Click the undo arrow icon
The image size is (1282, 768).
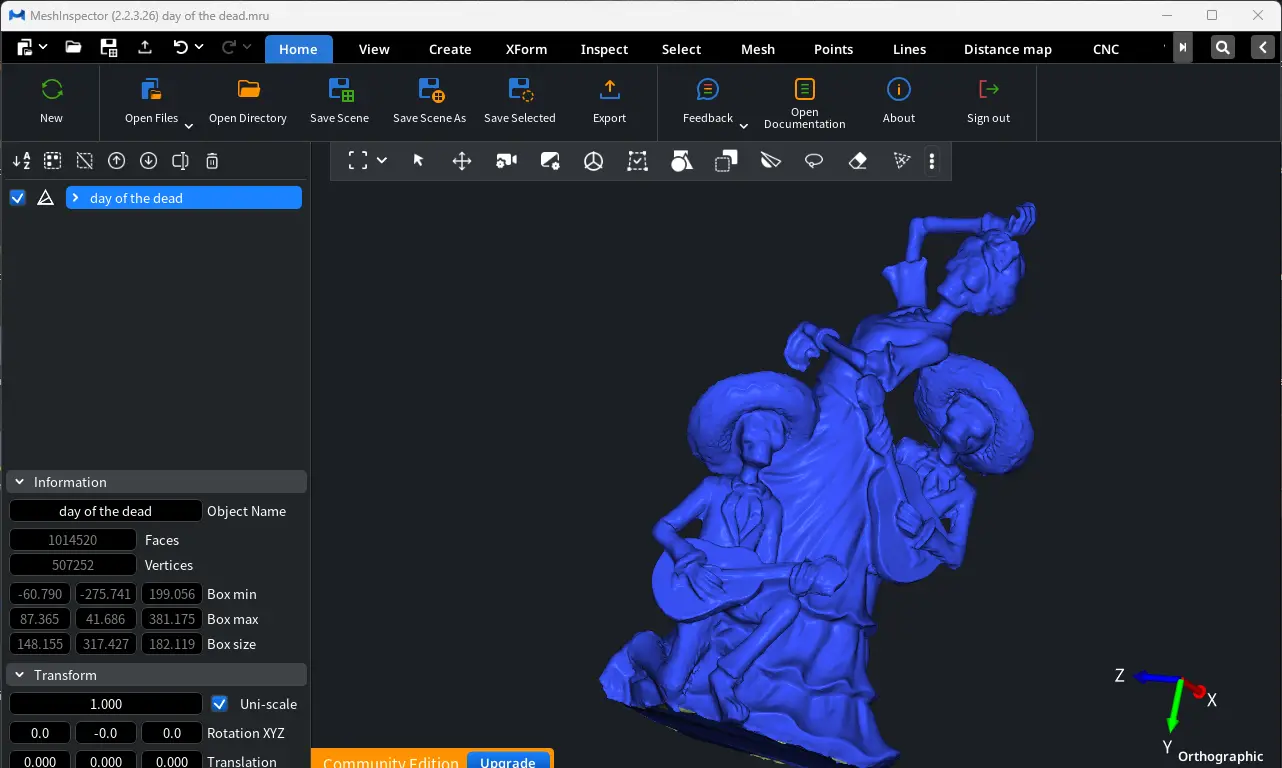[180, 47]
